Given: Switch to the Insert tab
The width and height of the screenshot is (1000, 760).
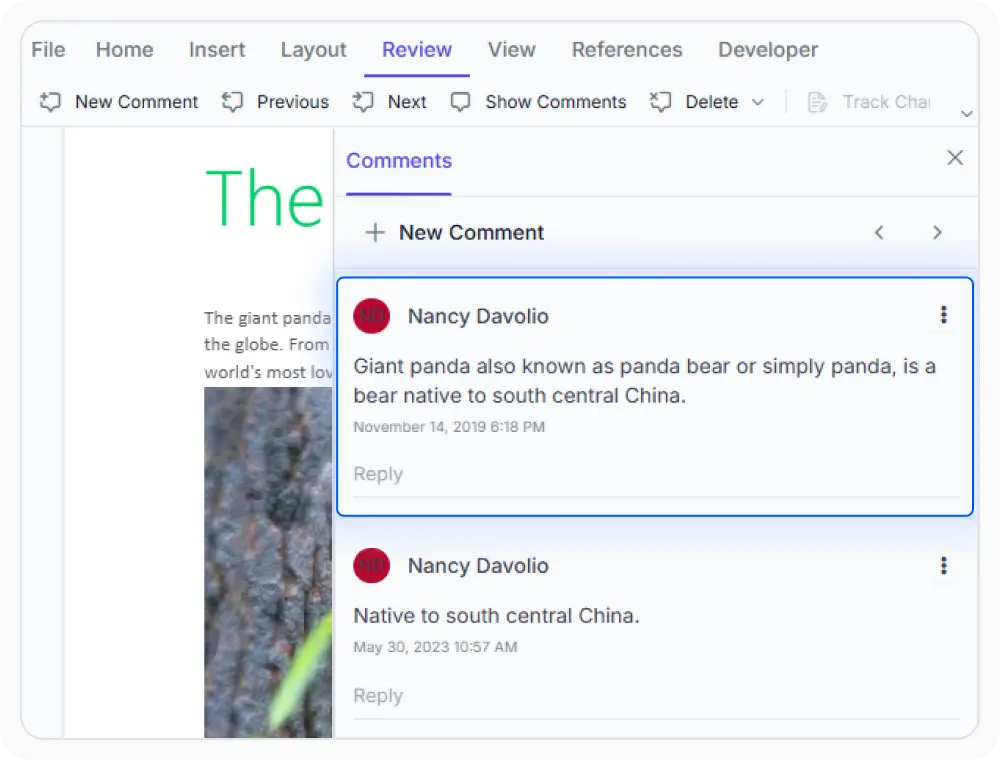Looking at the screenshot, I should click(217, 50).
